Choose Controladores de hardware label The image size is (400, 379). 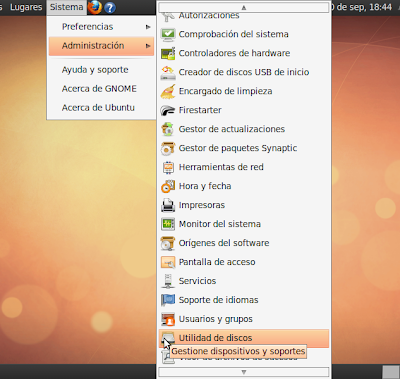pyautogui.click(x=234, y=53)
